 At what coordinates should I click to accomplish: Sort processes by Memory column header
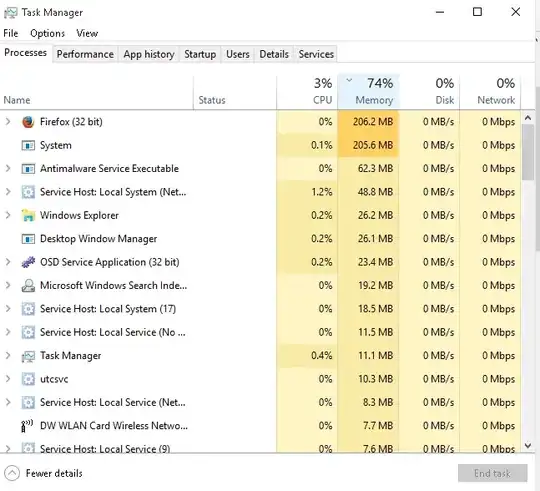368,92
